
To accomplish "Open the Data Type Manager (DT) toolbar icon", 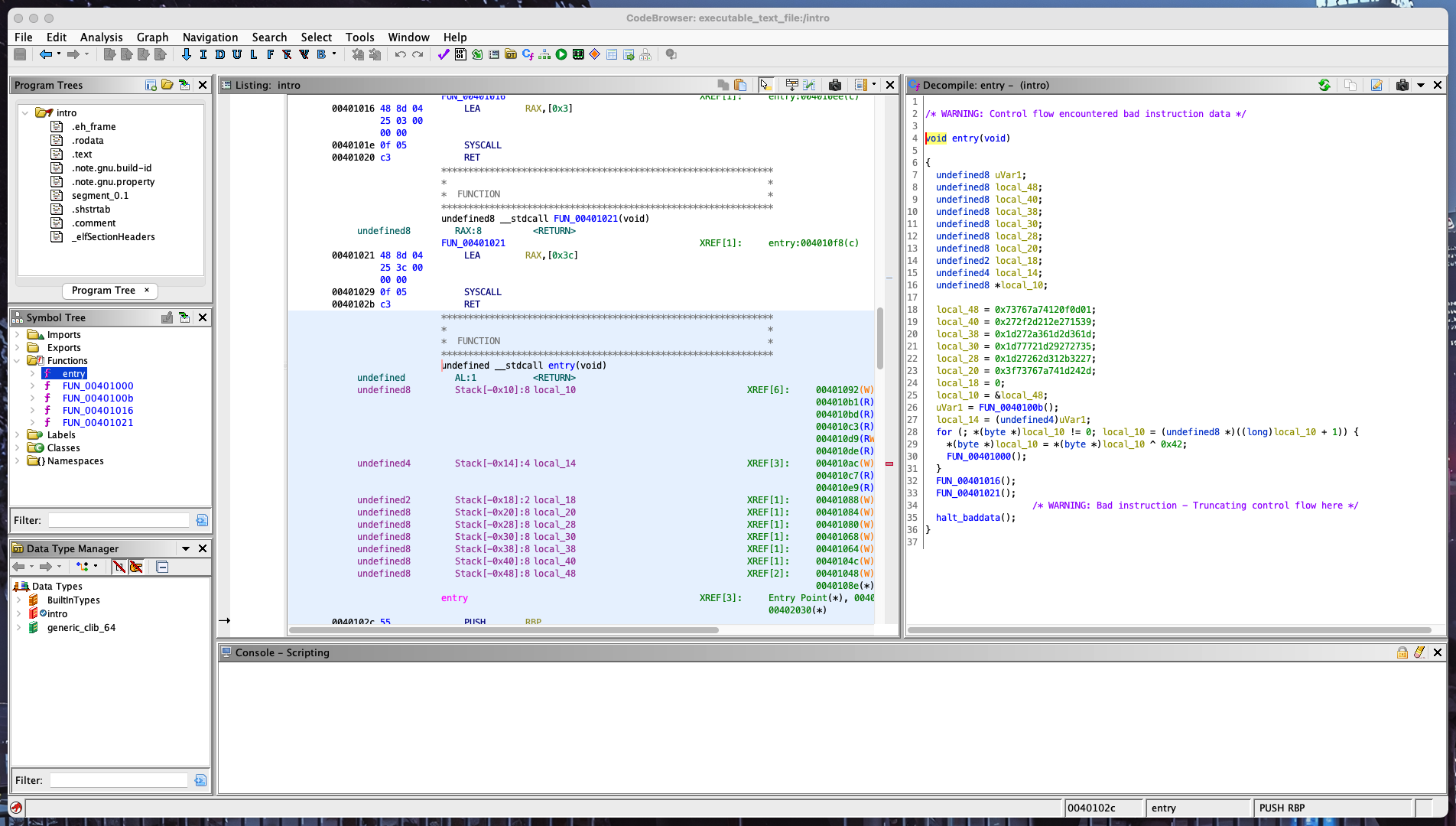I will [511, 54].
